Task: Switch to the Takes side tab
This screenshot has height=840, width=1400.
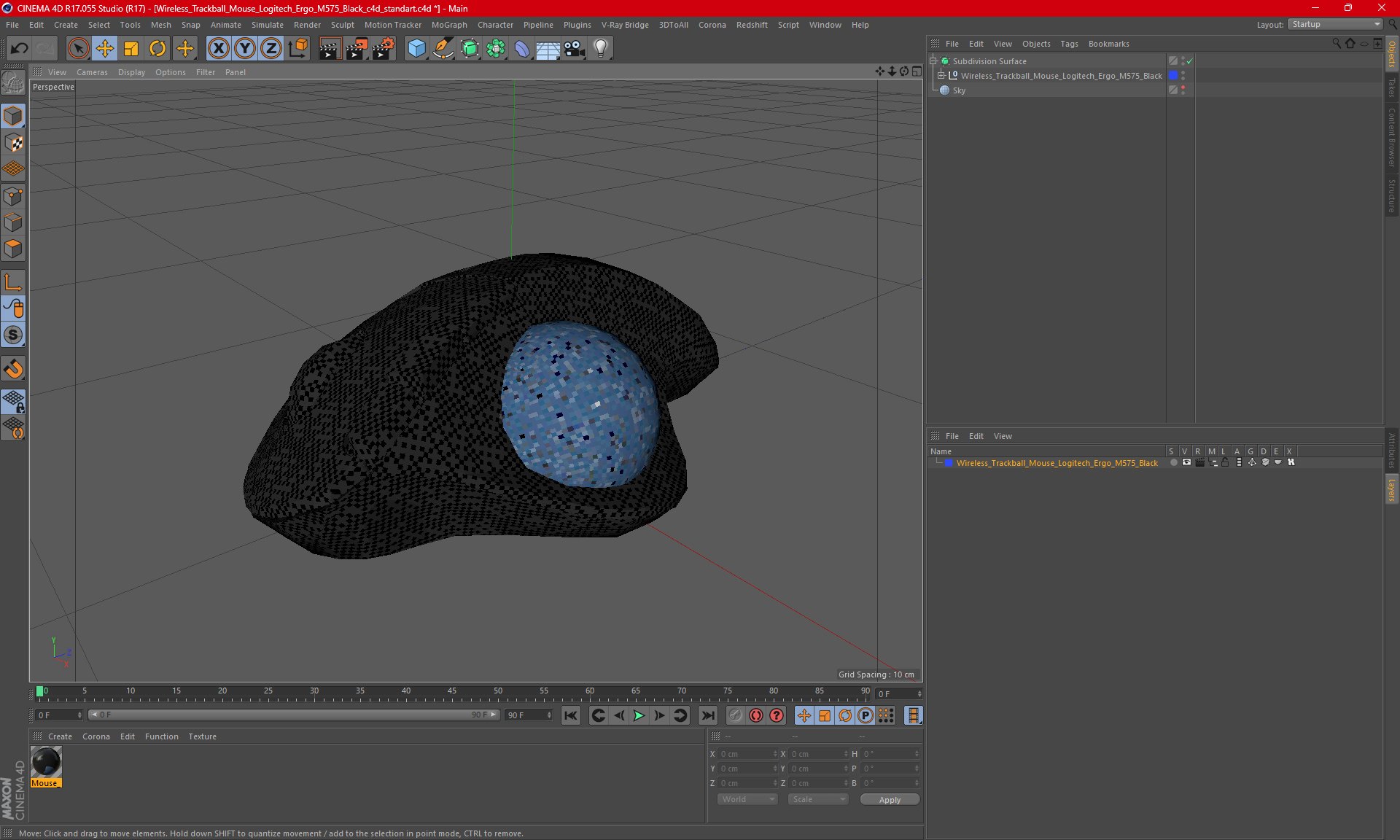Action: tap(1391, 87)
